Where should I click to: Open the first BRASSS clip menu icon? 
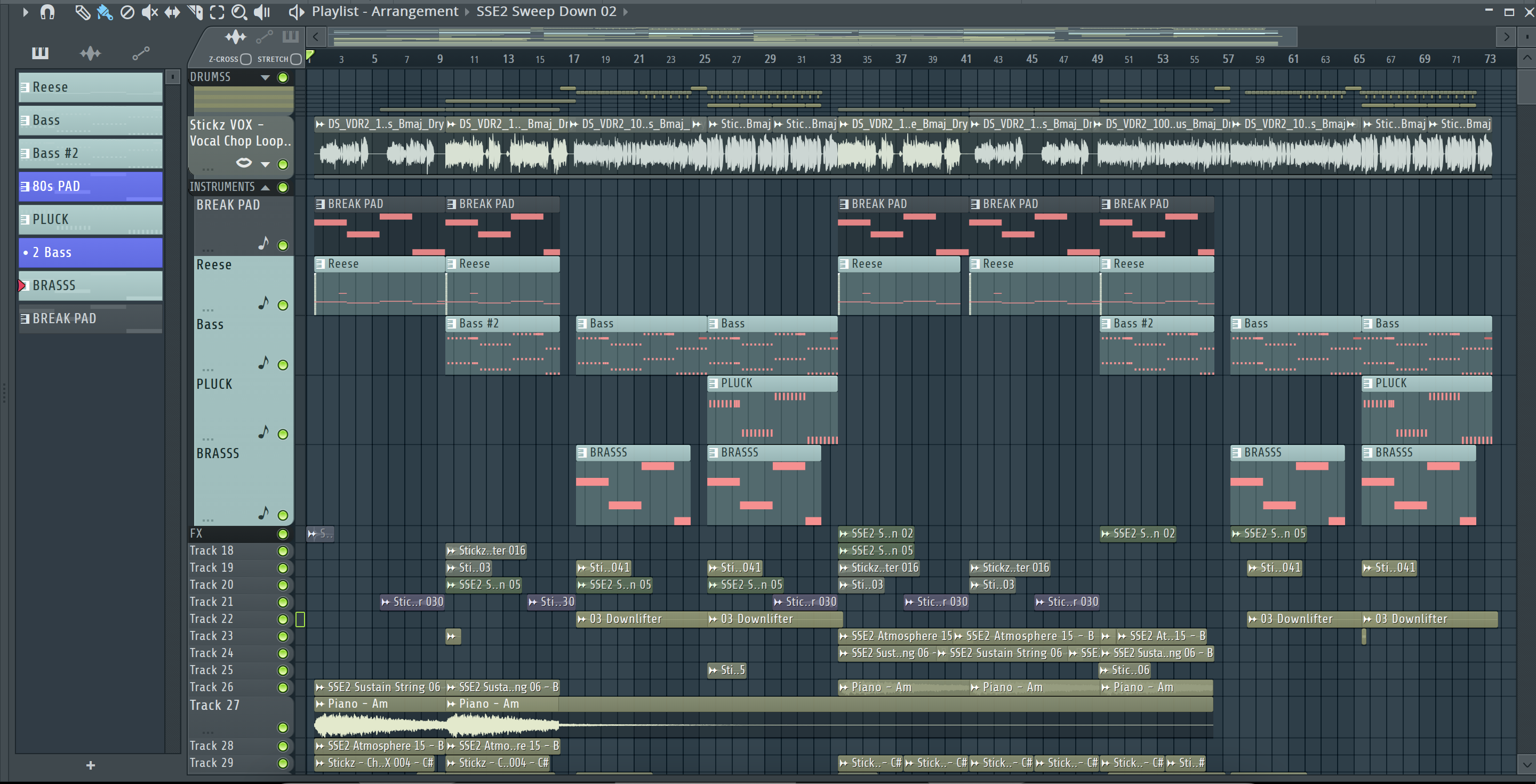(582, 452)
